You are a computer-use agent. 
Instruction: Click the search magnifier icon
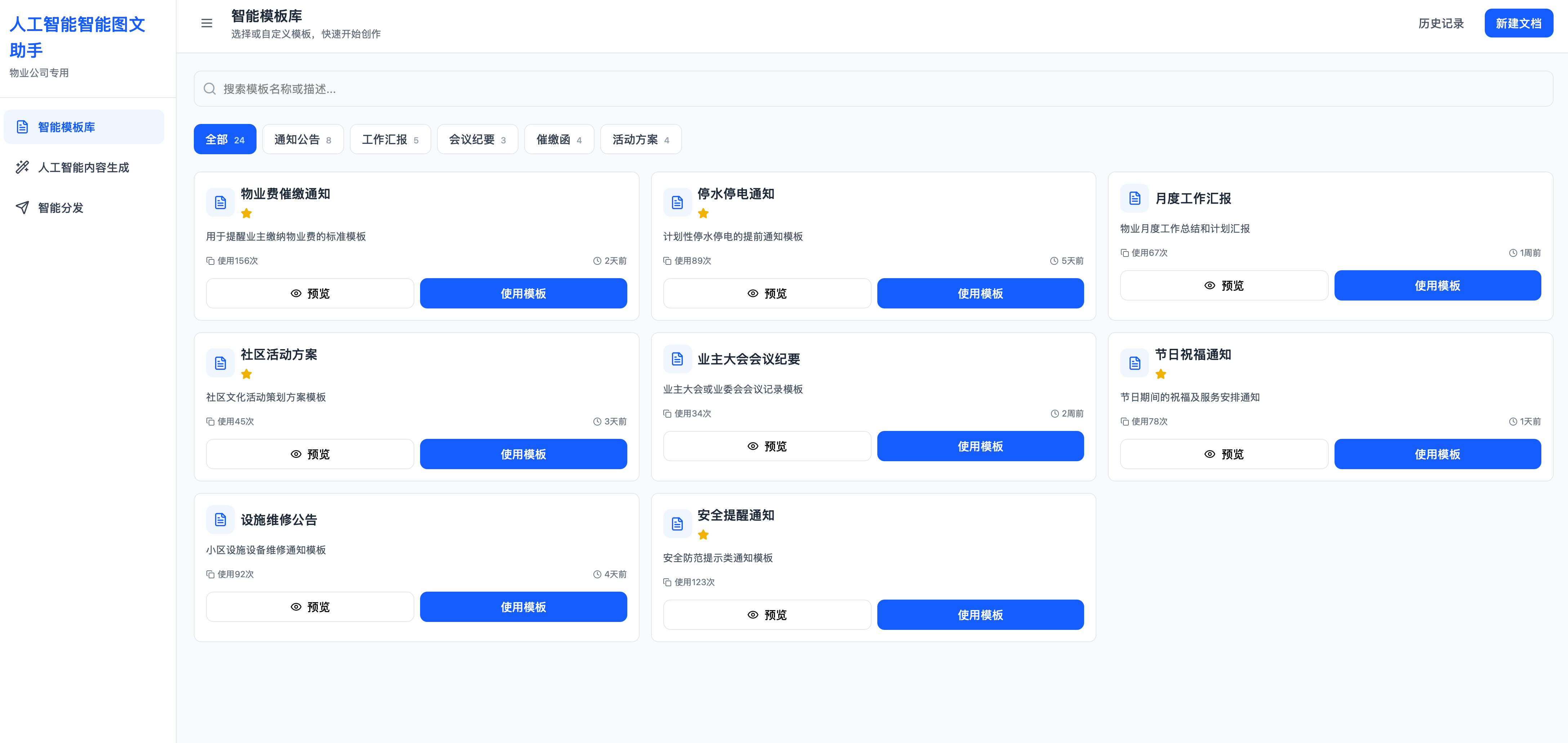(x=210, y=89)
